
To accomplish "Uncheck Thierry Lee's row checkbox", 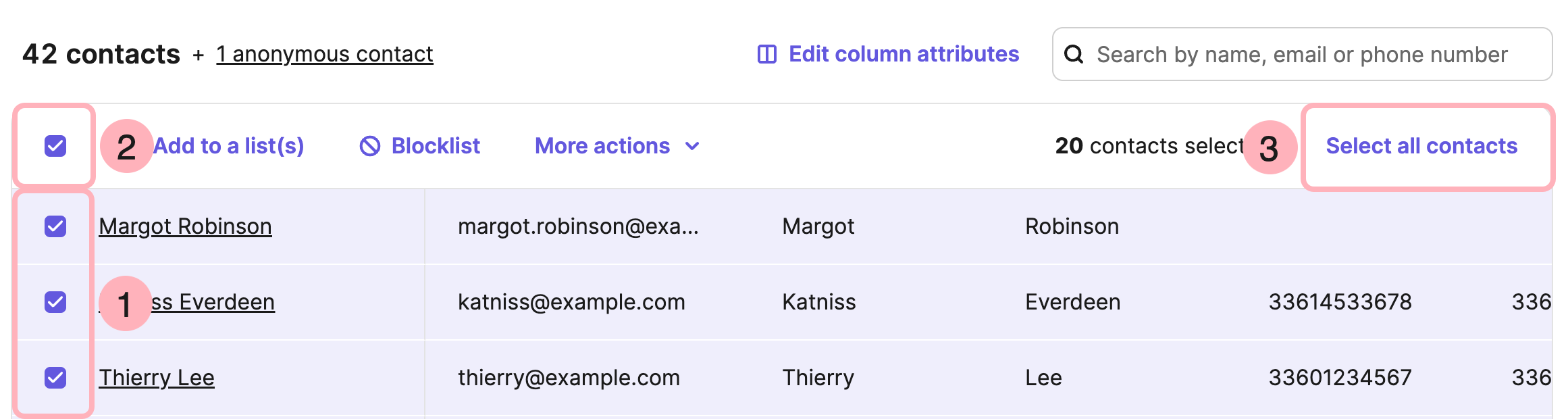I will click(55, 378).
